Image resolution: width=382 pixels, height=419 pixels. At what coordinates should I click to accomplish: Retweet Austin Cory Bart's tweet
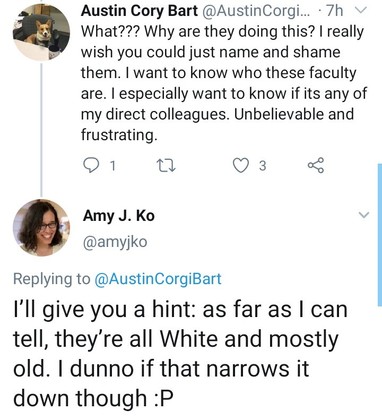[167, 165]
